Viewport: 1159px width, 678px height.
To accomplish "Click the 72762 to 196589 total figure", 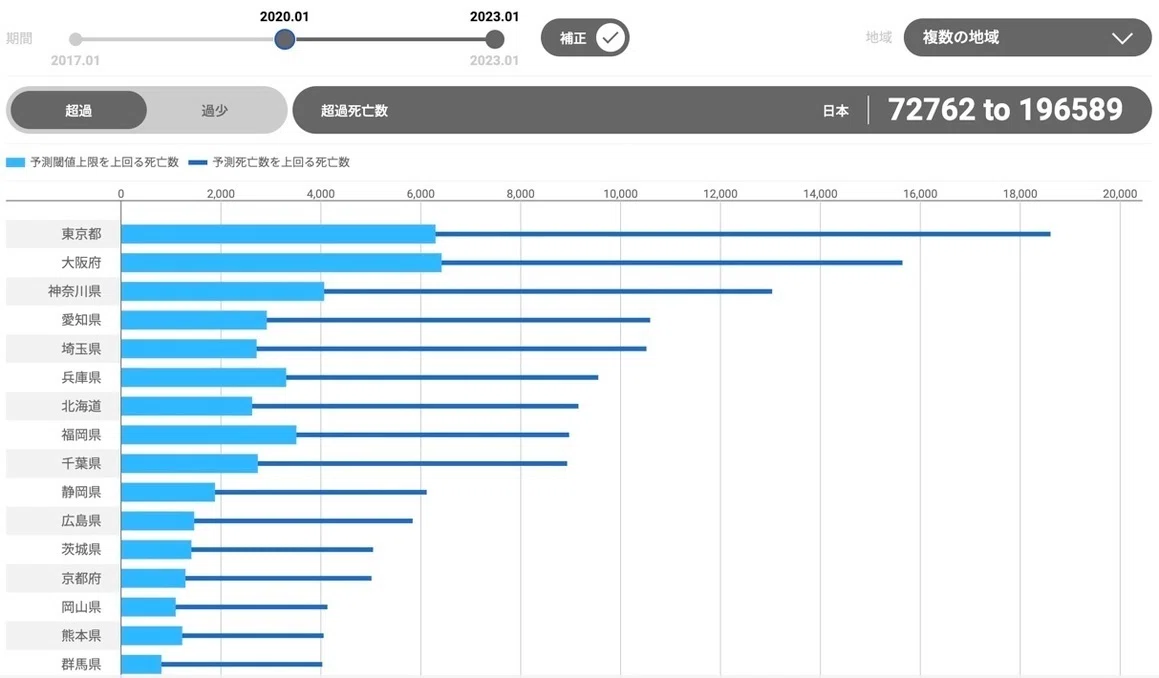I will point(1005,109).
